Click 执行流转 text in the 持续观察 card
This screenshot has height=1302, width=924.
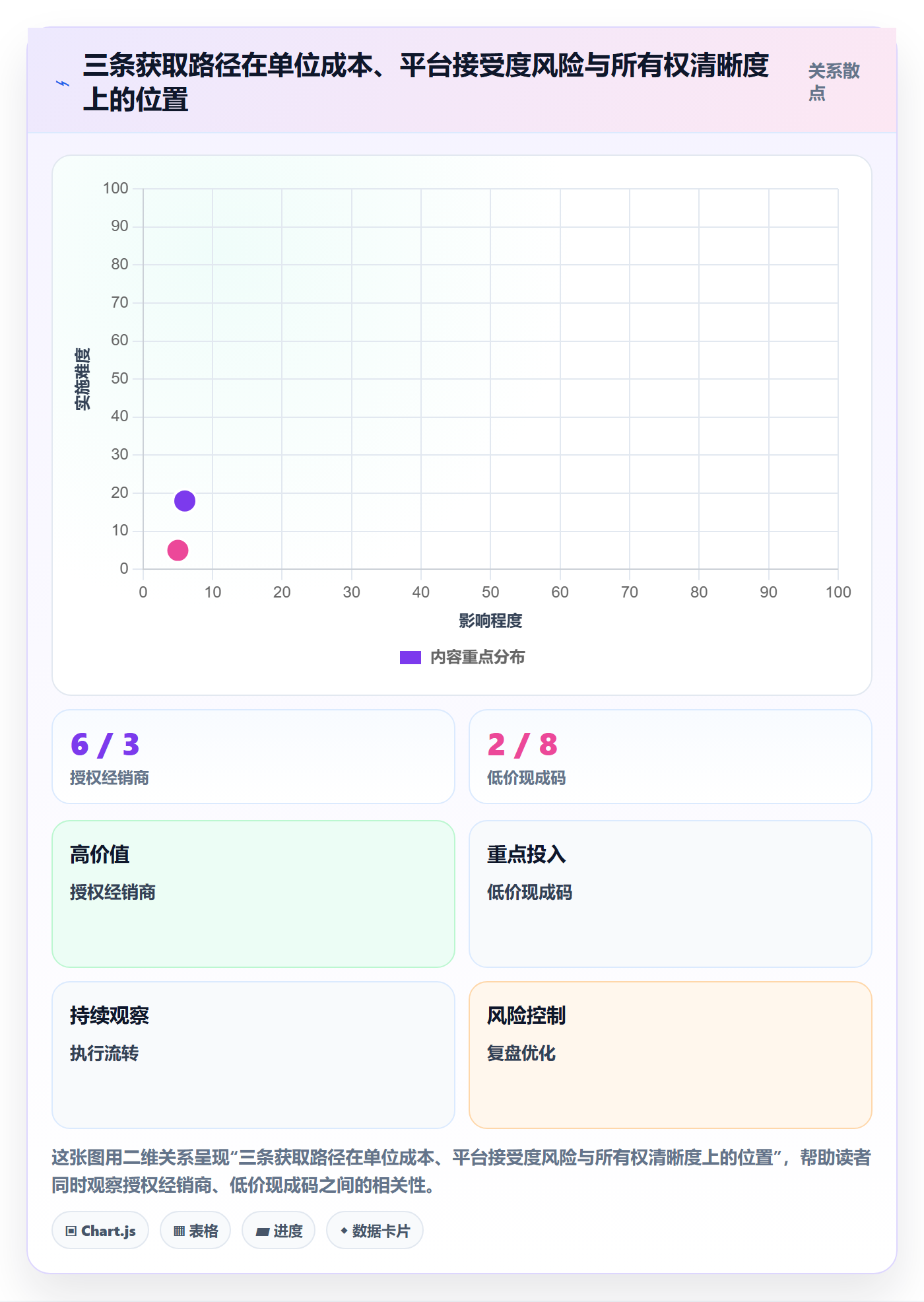104,1053
